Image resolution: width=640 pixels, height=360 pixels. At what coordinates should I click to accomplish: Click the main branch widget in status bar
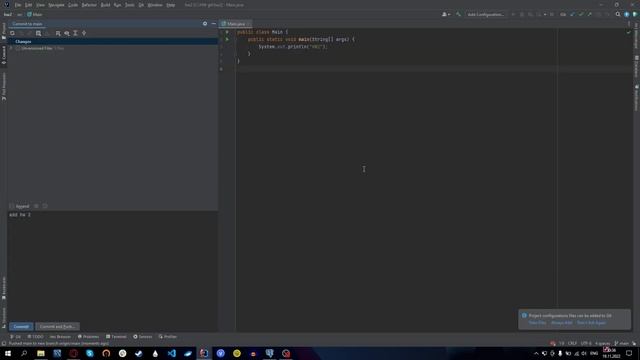[622, 344]
